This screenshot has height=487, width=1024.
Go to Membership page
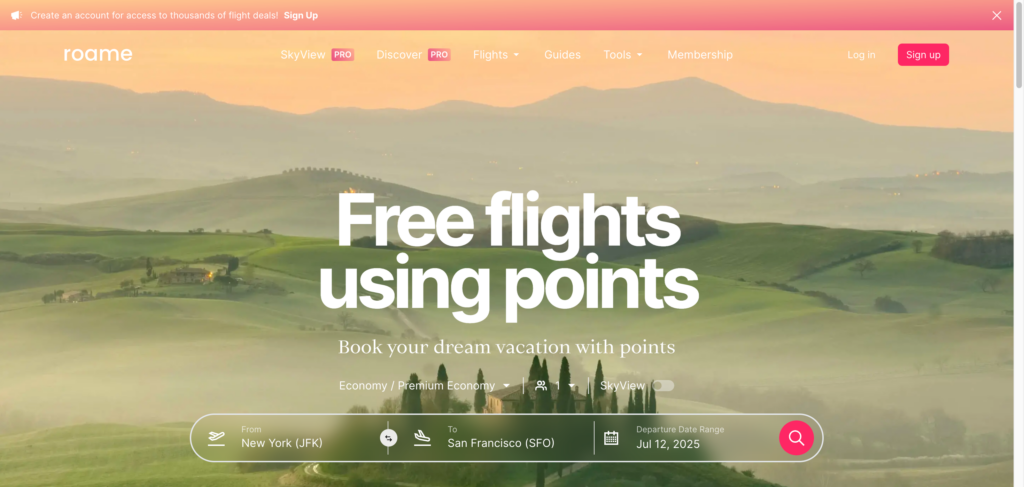(700, 55)
